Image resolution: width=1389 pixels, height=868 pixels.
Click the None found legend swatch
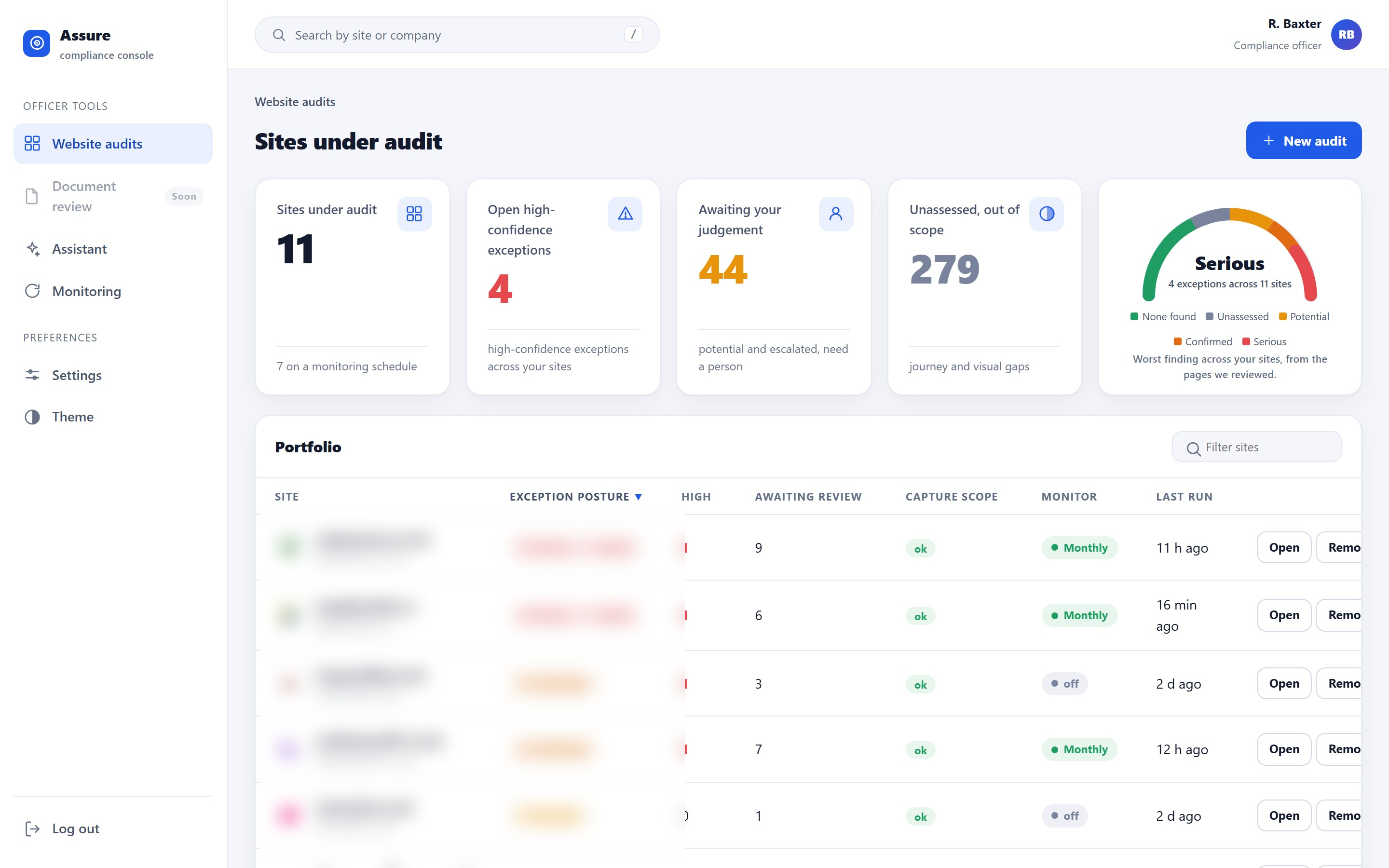pyautogui.click(x=1134, y=316)
